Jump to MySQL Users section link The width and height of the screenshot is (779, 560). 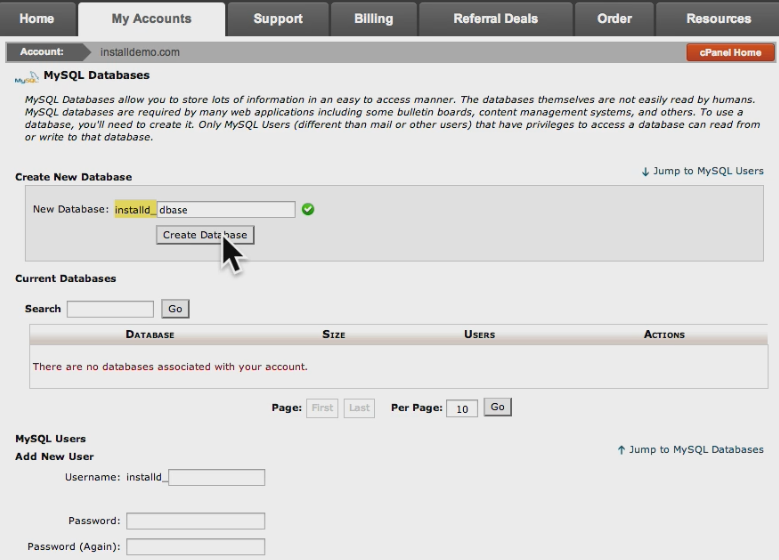pyautogui.click(x=702, y=171)
